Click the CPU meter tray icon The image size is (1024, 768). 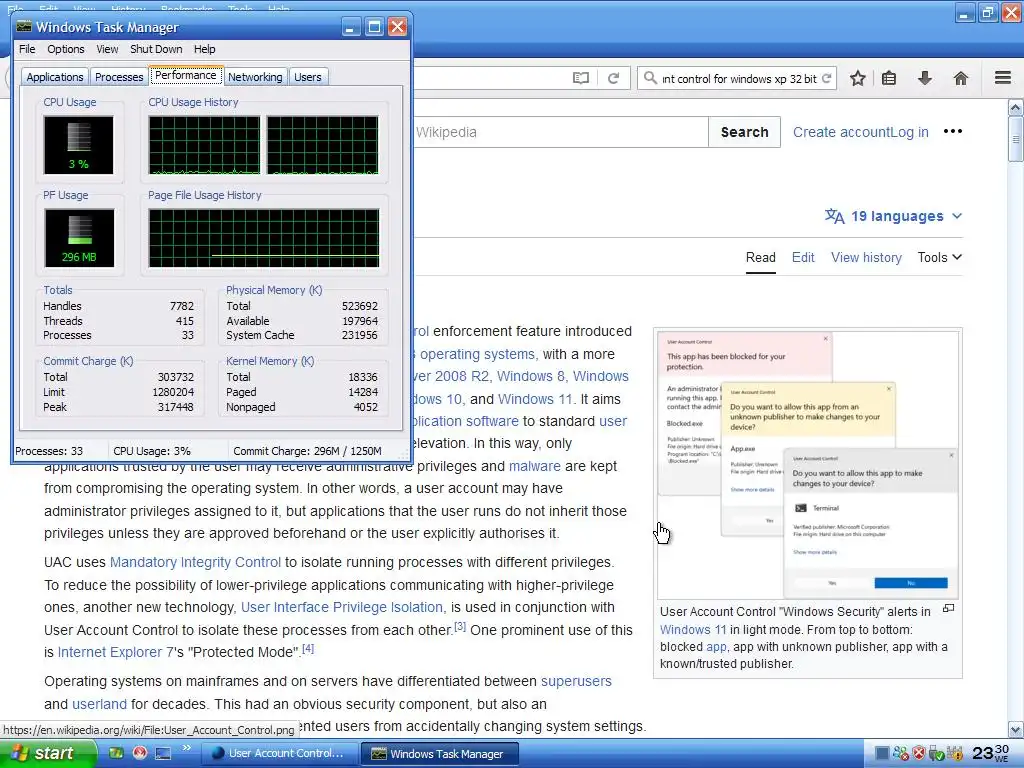pos(882,754)
